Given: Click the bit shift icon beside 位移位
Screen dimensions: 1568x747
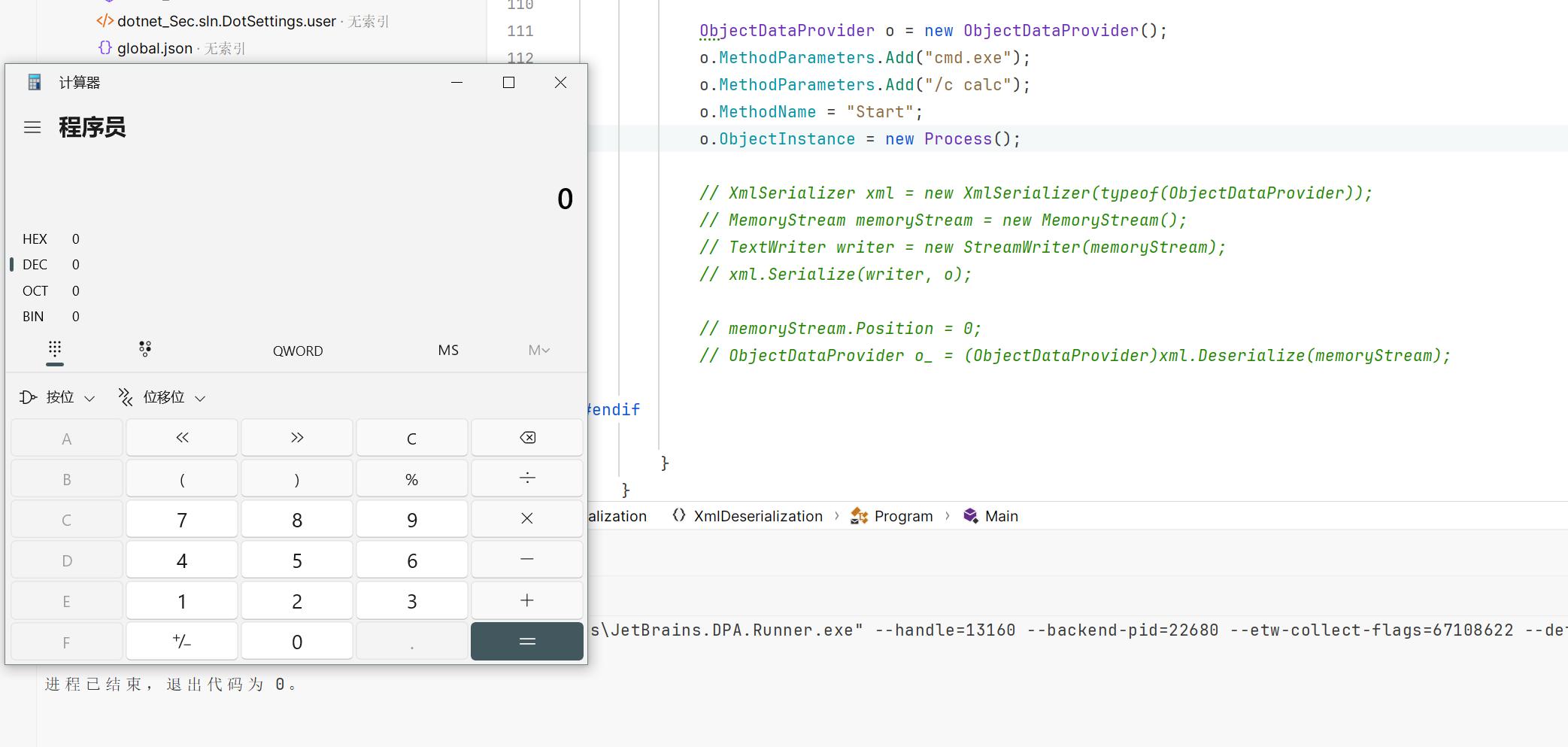Looking at the screenshot, I should tap(126, 397).
